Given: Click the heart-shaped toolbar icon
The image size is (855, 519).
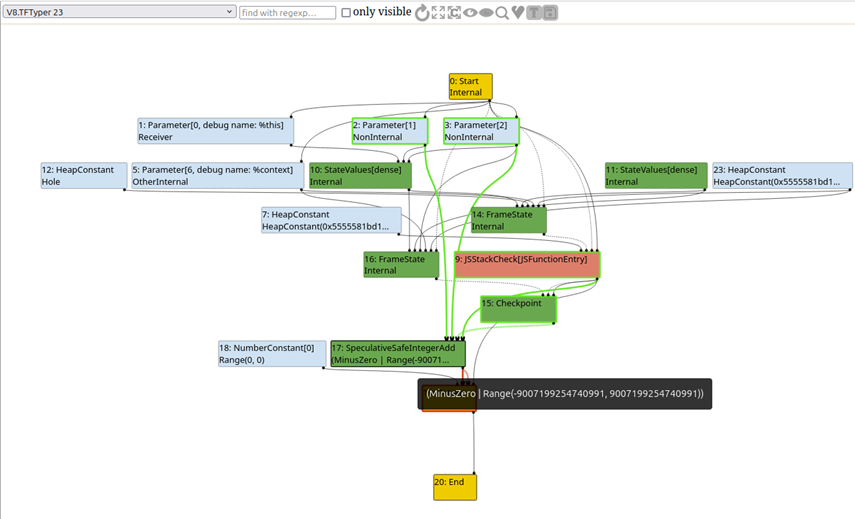Looking at the screenshot, I should click(518, 13).
